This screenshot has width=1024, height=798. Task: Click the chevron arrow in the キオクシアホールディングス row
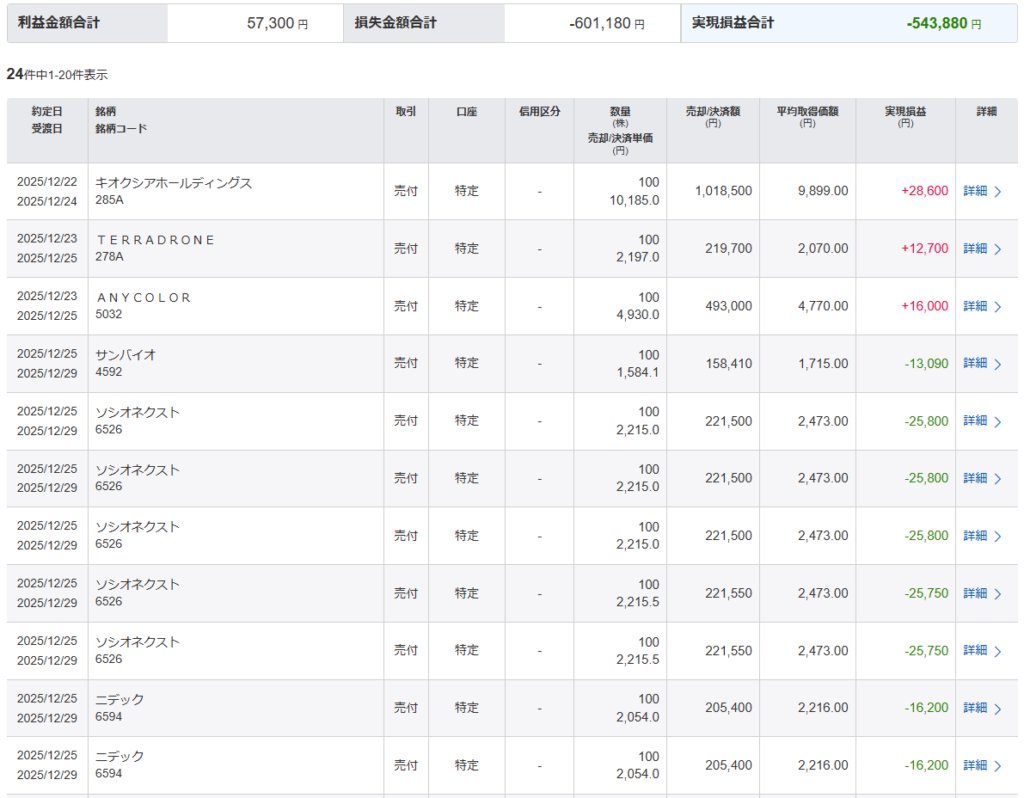tap(997, 191)
